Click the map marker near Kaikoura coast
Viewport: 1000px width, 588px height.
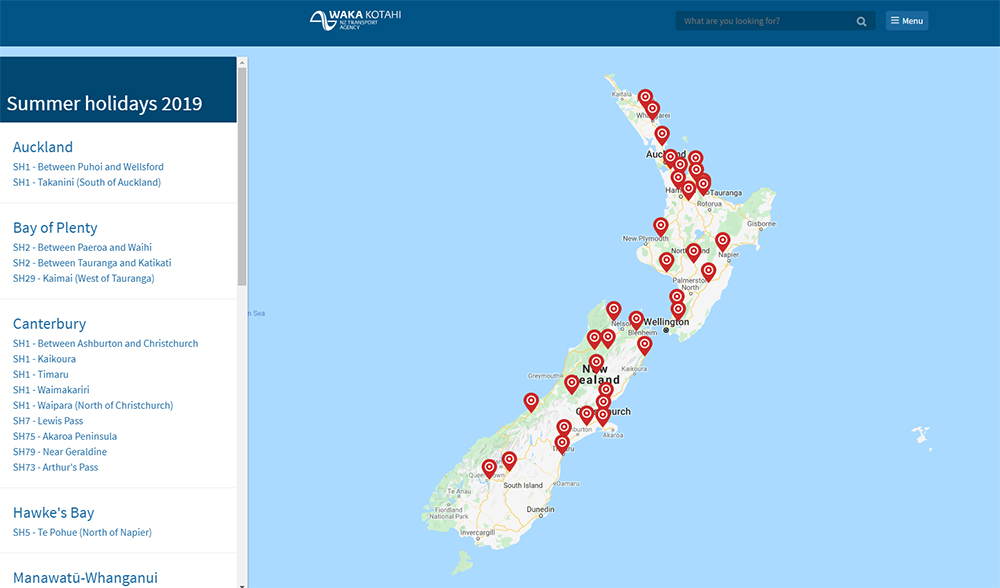[x=645, y=346]
